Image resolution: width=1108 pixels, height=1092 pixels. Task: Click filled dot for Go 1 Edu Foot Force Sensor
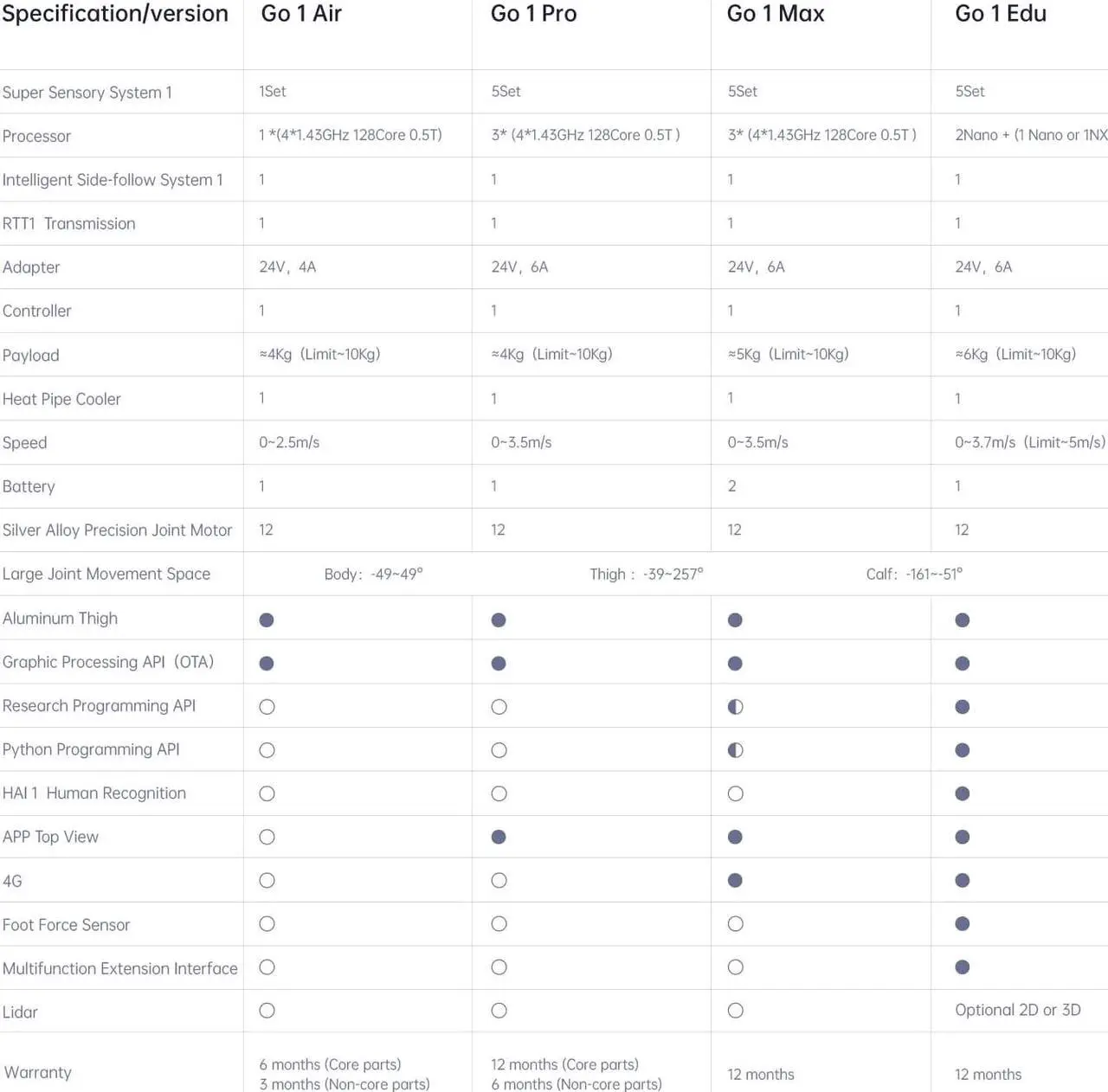point(963,923)
